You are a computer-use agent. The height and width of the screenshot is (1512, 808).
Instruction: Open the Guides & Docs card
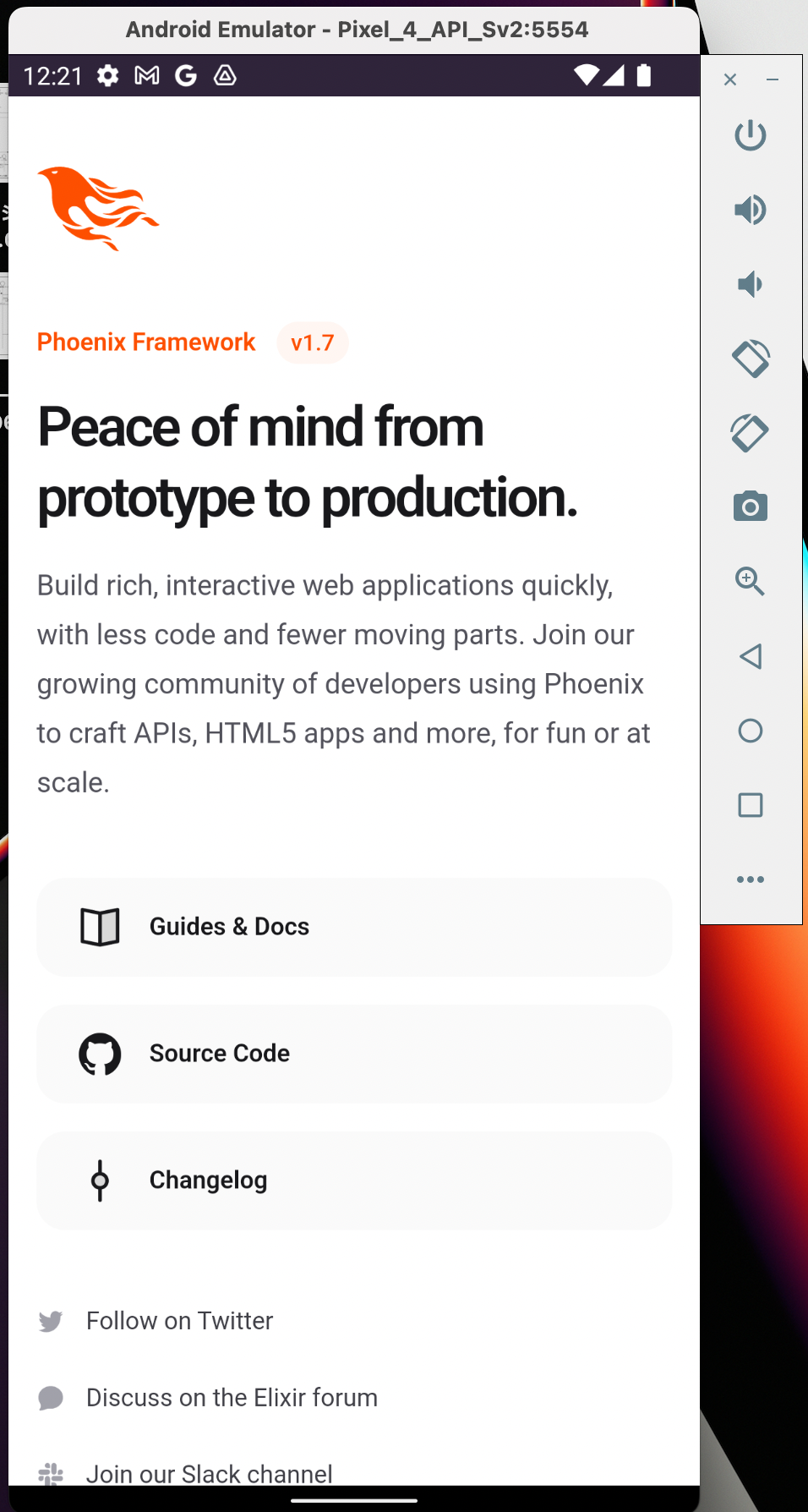tap(354, 927)
